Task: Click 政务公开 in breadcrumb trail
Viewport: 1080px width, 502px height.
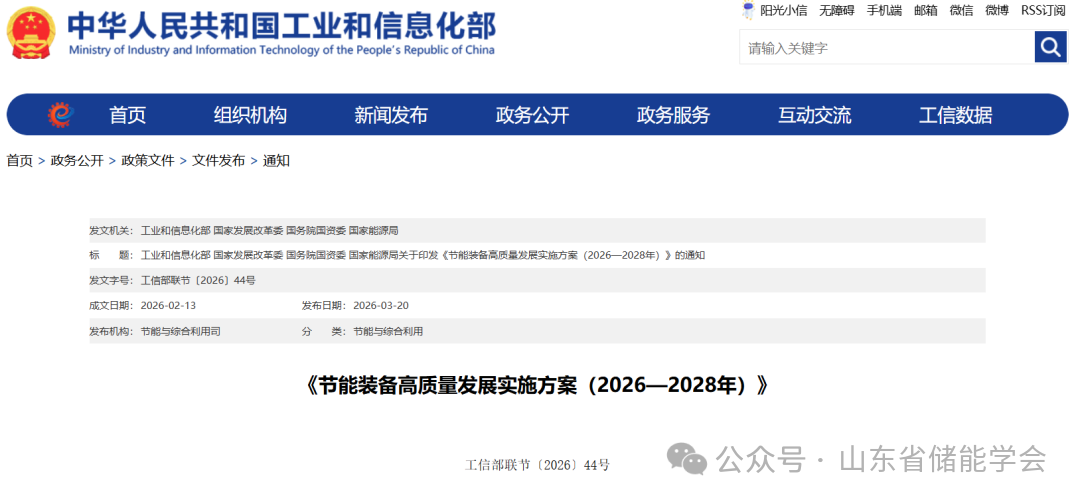Action: [x=77, y=160]
